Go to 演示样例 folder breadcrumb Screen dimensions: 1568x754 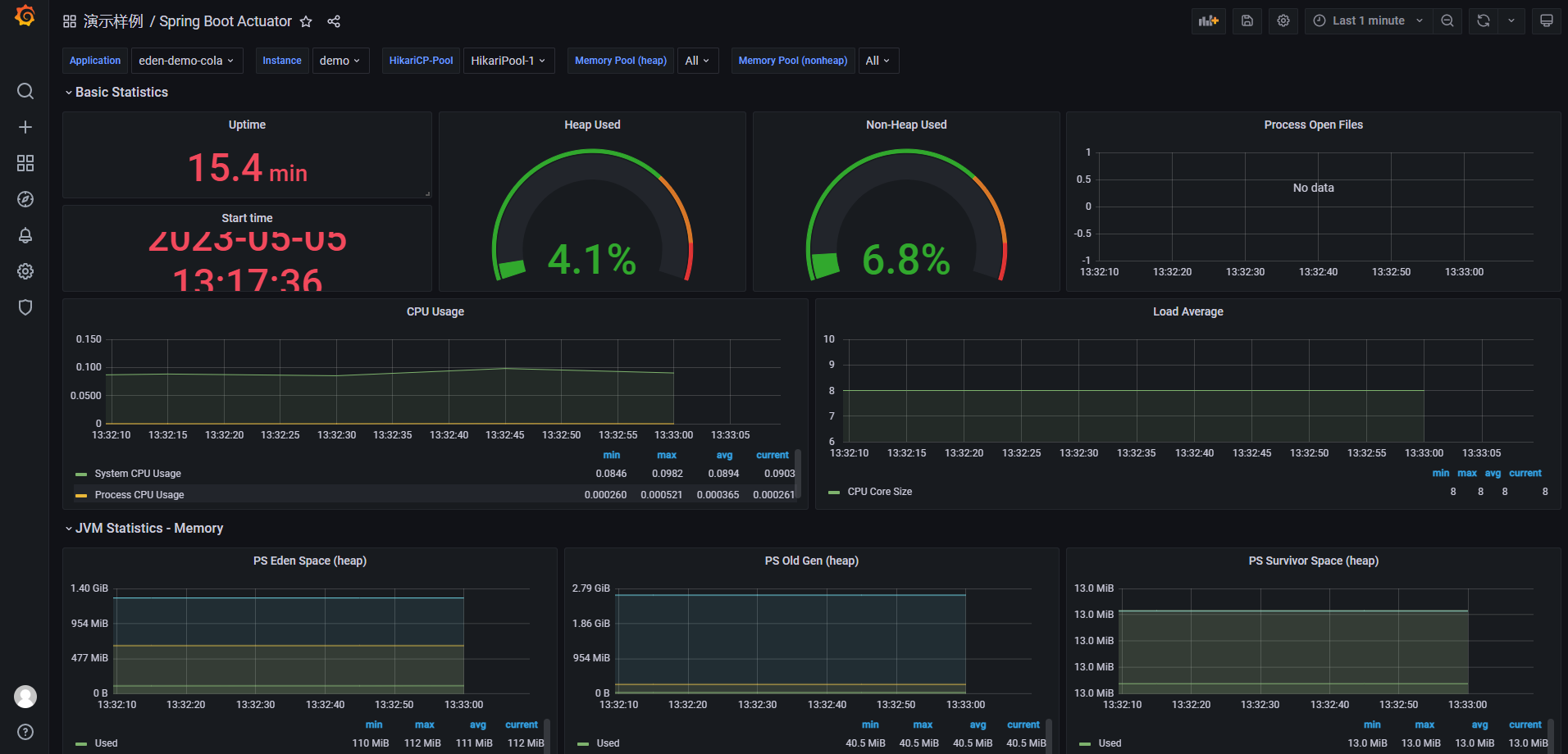pyautogui.click(x=113, y=21)
